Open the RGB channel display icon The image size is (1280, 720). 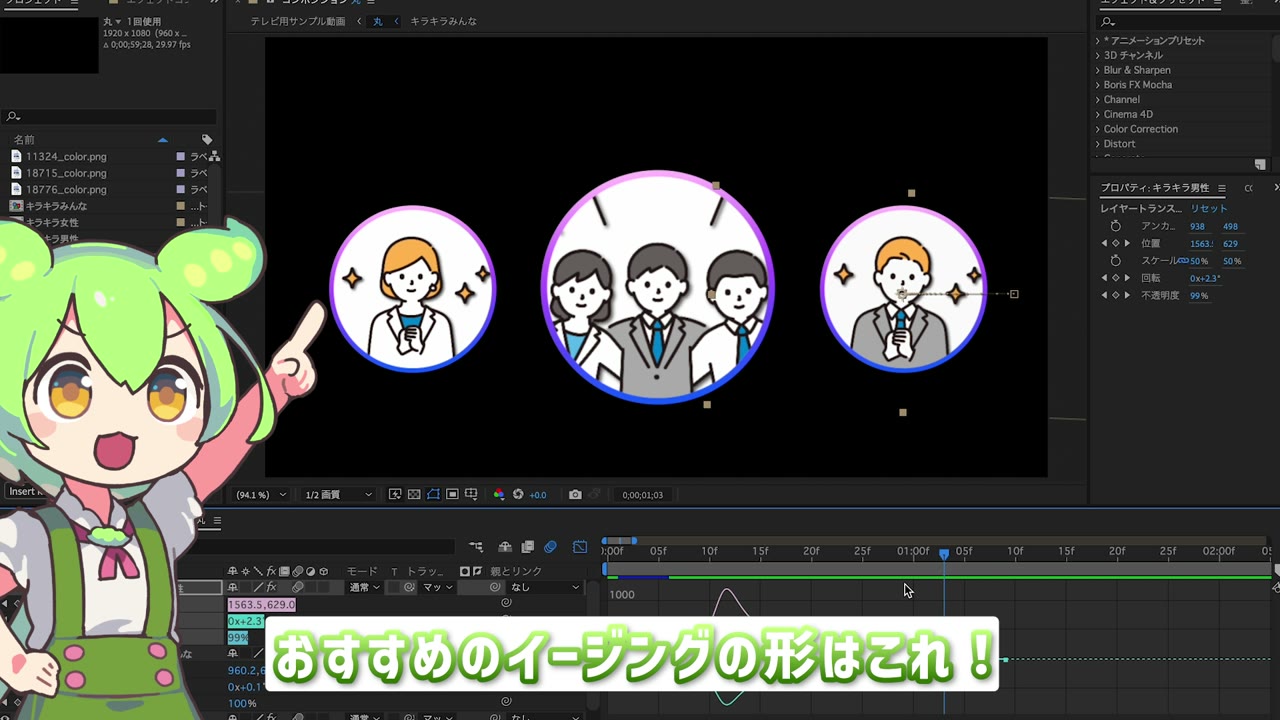499,494
